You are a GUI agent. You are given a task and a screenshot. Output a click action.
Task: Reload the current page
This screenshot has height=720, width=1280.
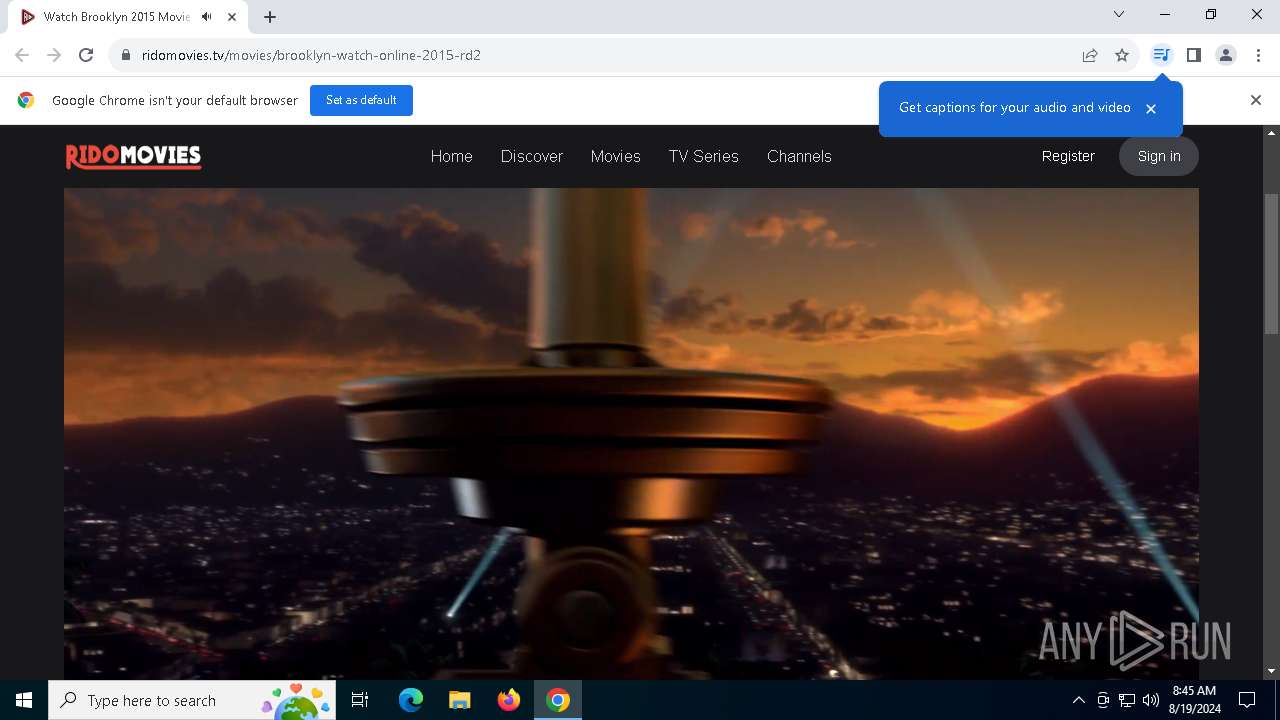[86, 55]
